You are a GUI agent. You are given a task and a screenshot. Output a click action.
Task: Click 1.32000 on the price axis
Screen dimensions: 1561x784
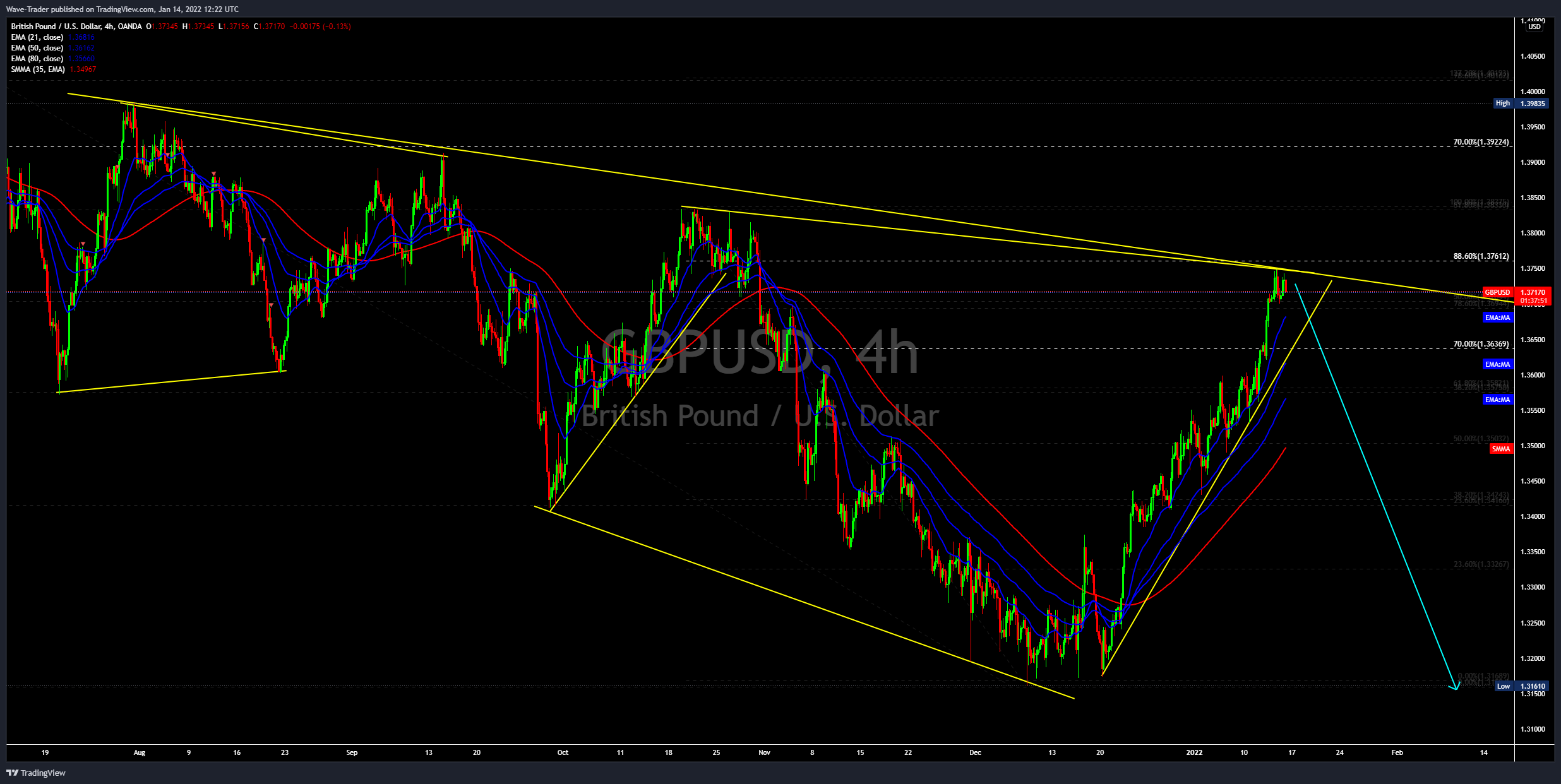point(1533,658)
